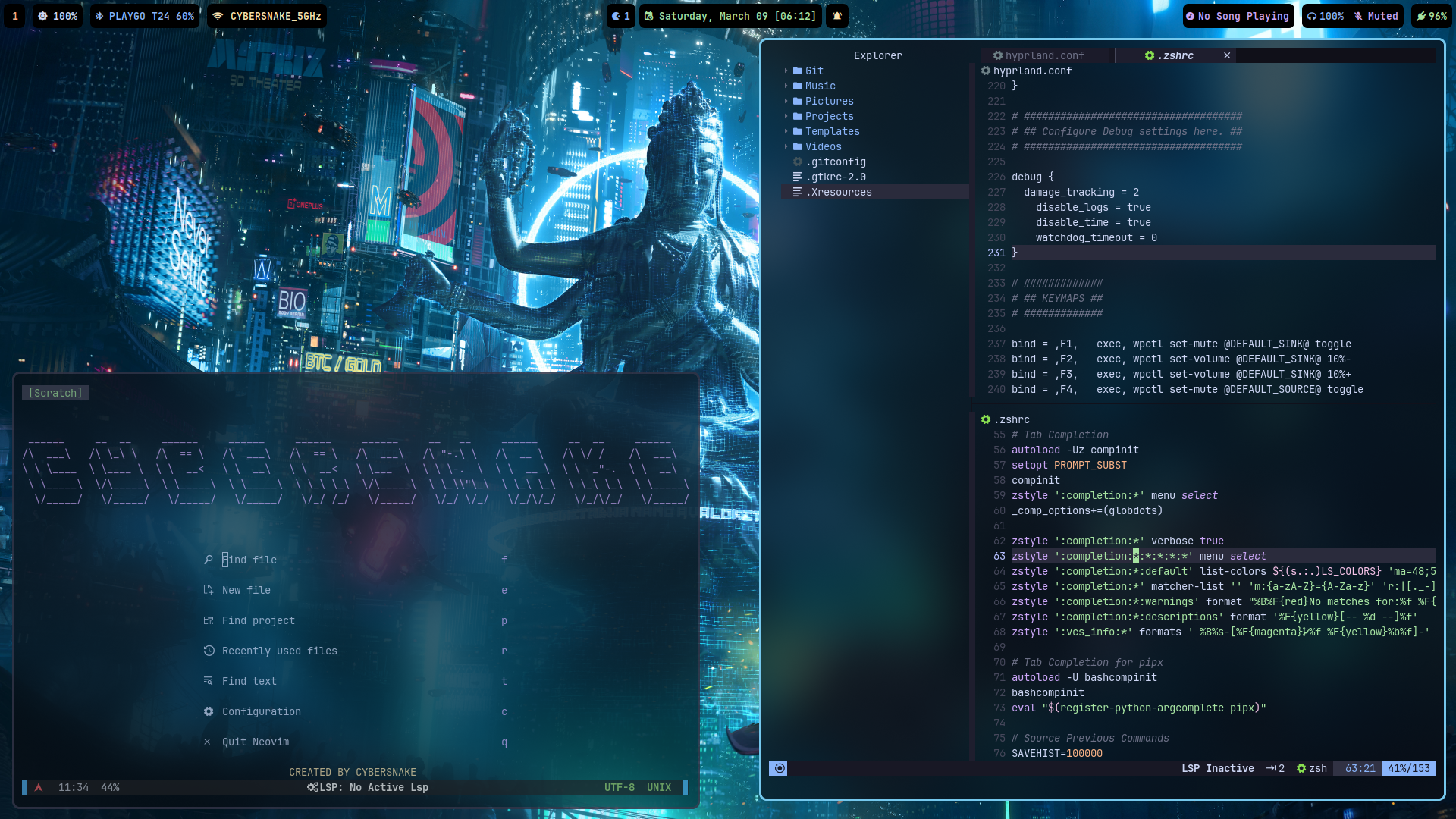The image size is (1456, 819).
Task: Click the WiFi CYBERSNAKE_5GHz network icon
Action: (x=218, y=16)
